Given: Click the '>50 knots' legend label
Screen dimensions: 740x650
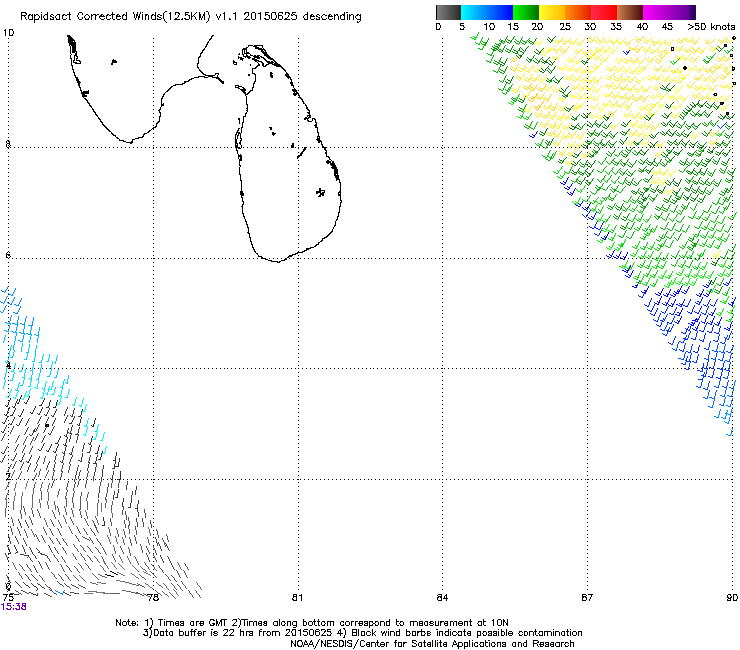Looking at the screenshot, I should [x=711, y=27].
